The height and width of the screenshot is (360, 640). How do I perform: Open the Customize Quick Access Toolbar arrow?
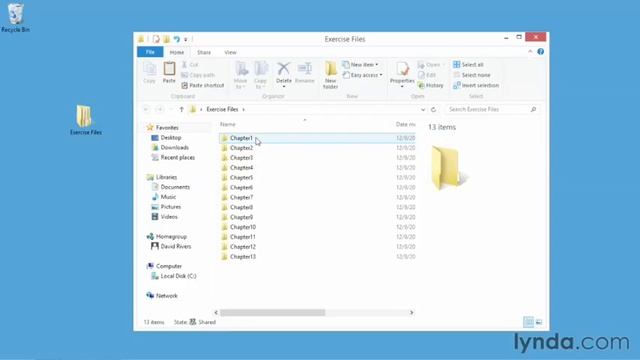pyautogui.click(x=186, y=40)
